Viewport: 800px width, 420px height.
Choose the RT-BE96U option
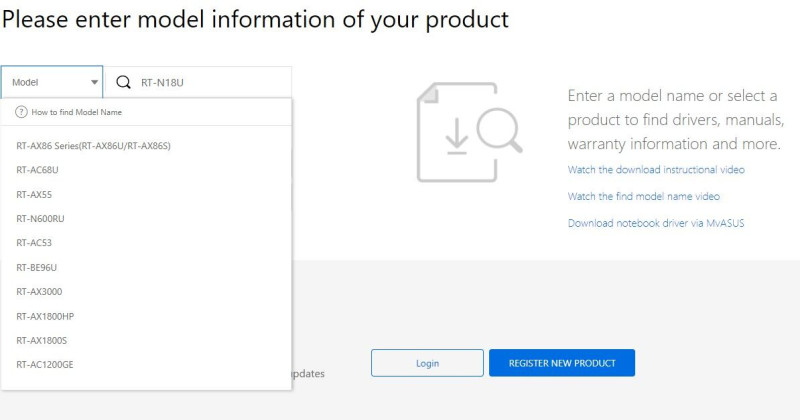(37, 267)
